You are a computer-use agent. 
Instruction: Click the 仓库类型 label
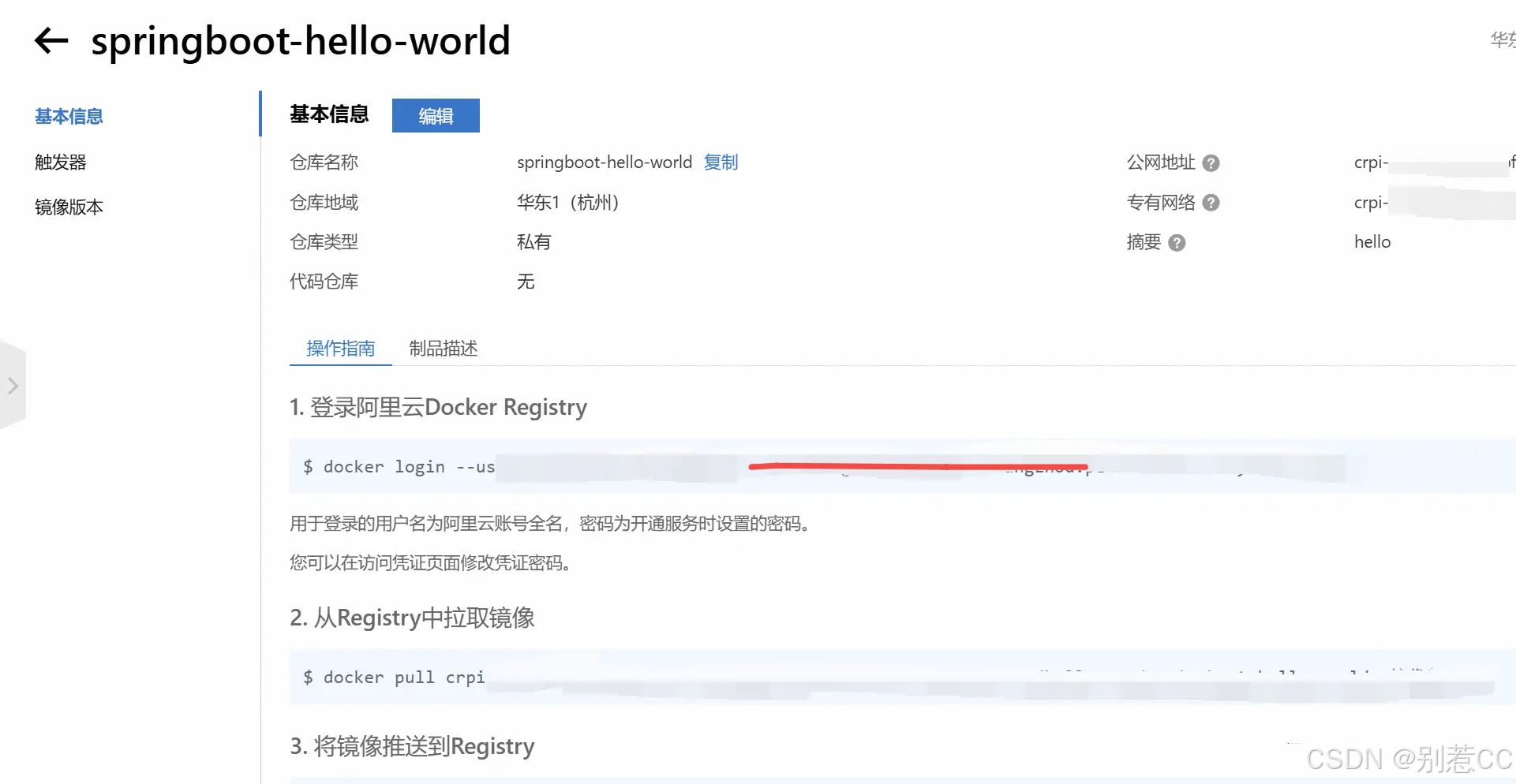coord(324,242)
